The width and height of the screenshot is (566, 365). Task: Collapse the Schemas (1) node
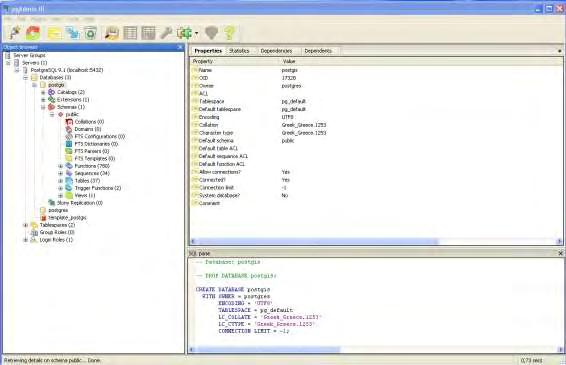pyautogui.click(x=43, y=107)
